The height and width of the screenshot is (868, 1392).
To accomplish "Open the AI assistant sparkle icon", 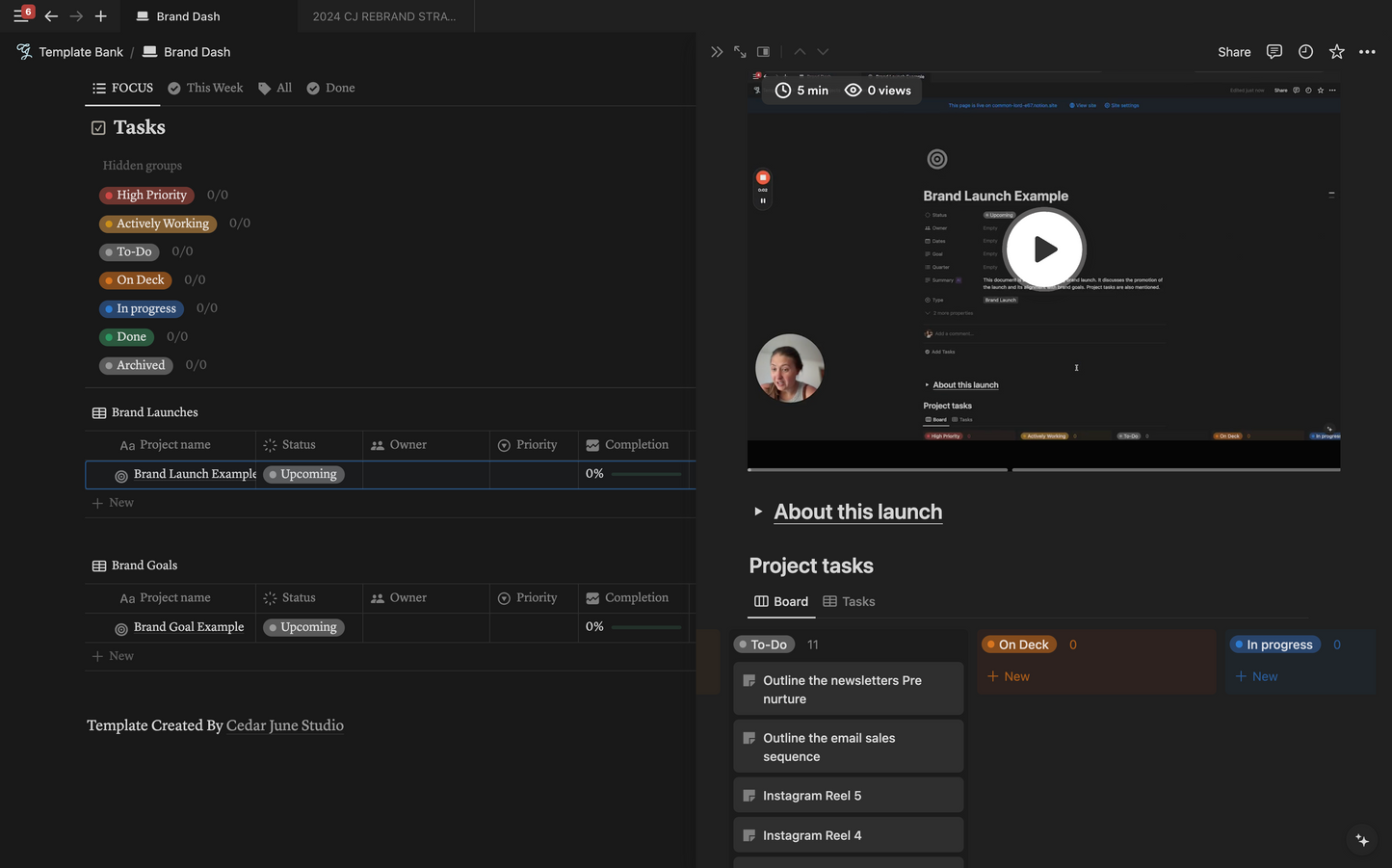I will click(x=1362, y=840).
